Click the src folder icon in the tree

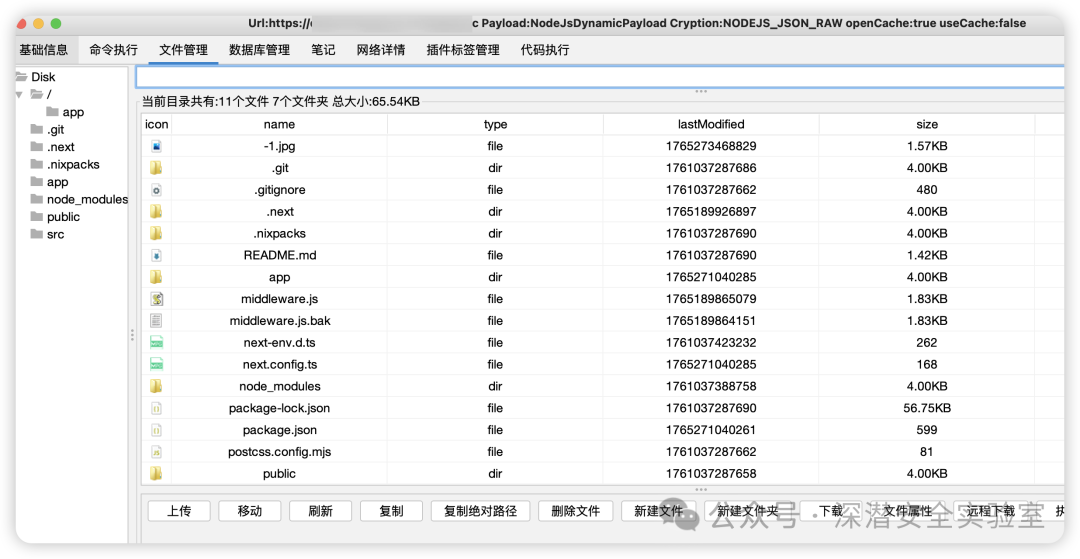37,234
